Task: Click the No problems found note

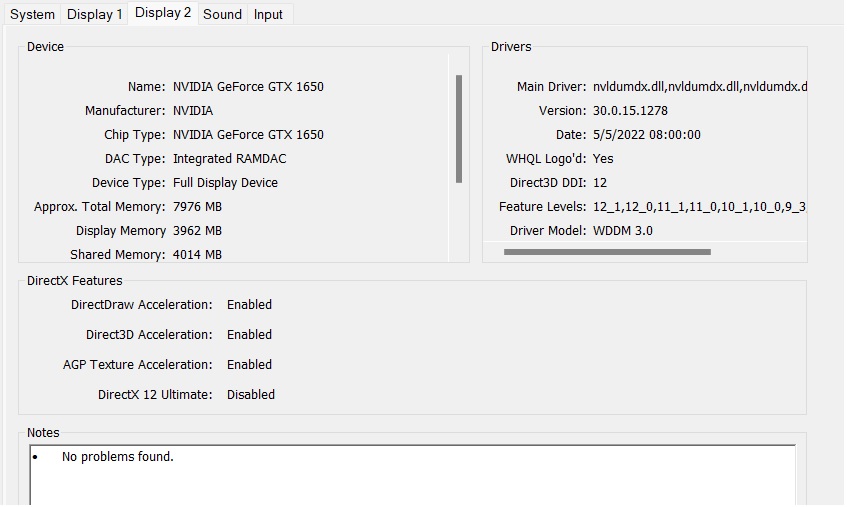Action: (118, 457)
